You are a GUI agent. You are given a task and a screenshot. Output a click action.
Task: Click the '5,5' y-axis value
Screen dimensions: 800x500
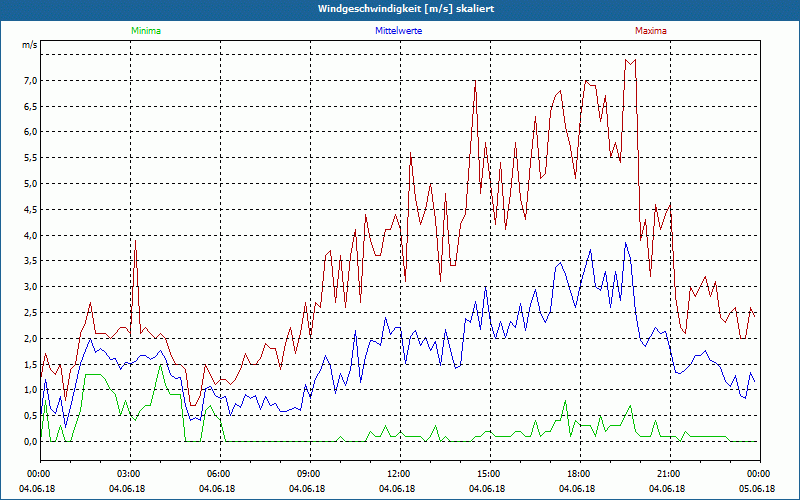(x=30, y=158)
